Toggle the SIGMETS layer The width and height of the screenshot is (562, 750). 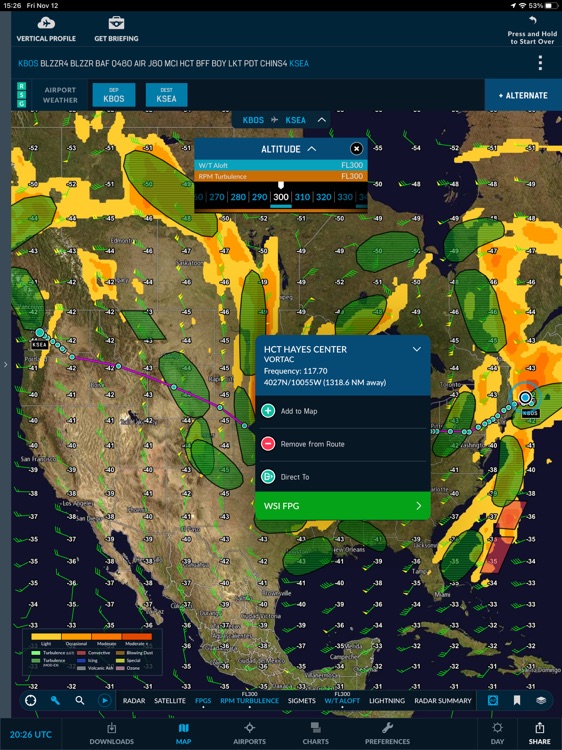[x=301, y=701]
